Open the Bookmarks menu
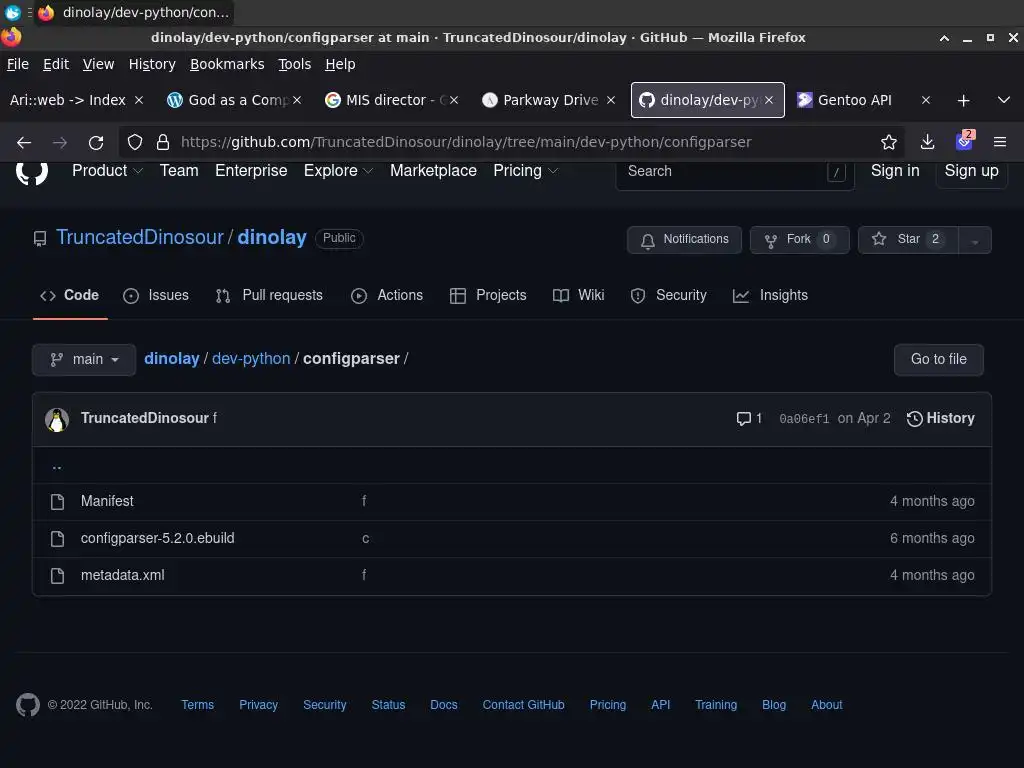The height and width of the screenshot is (768, 1024). [x=227, y=64]
